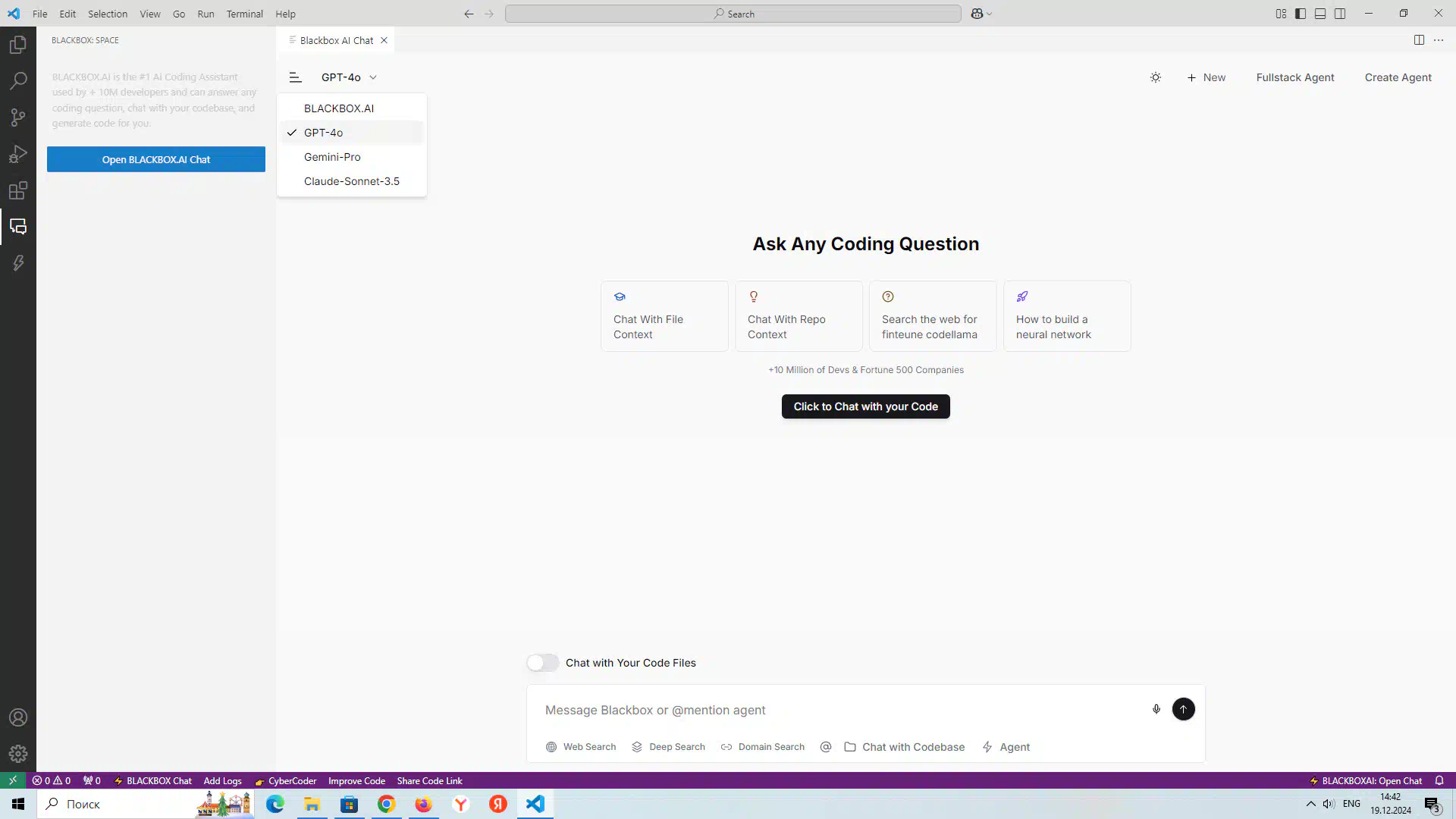This screenshot has width=1456, height=819.
Task: Expand the Copilot chevron in title bar
Action: click(x=989, y=14)
